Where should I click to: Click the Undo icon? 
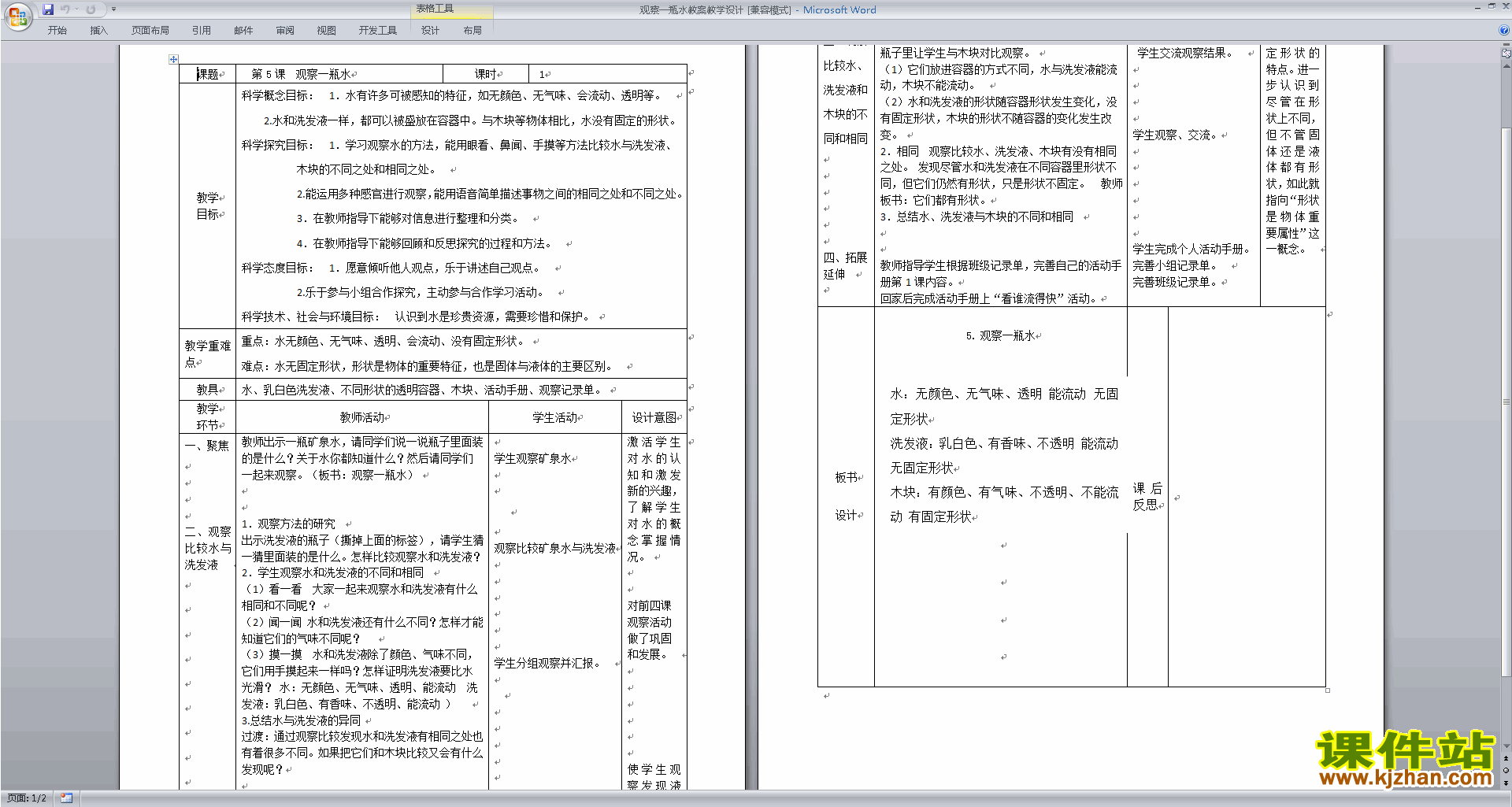(65, 9)
